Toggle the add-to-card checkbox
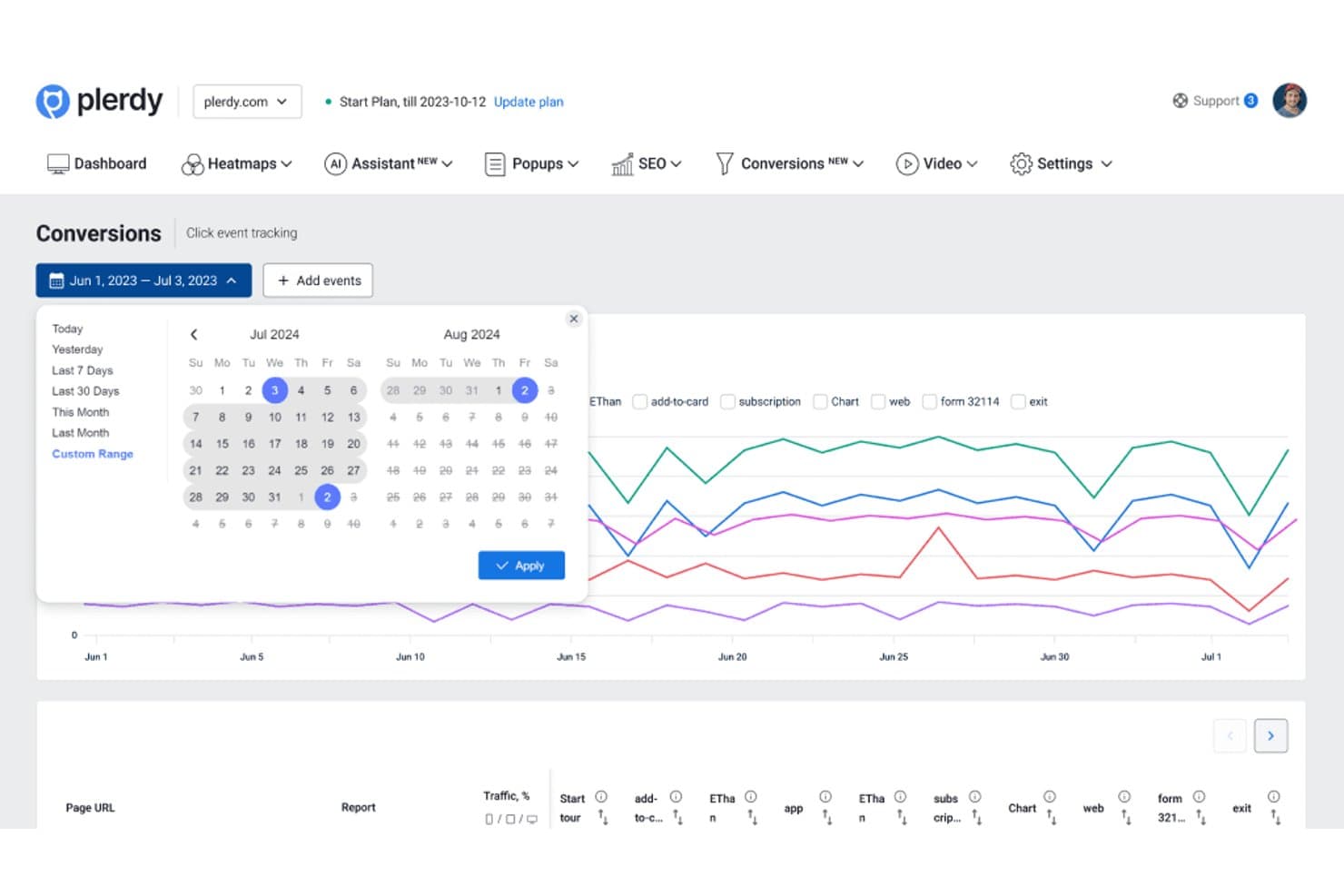 (640, 401)
